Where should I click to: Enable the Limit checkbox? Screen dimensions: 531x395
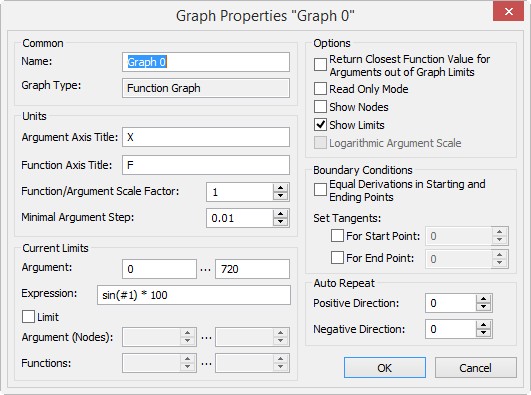[x=28, y=317]
